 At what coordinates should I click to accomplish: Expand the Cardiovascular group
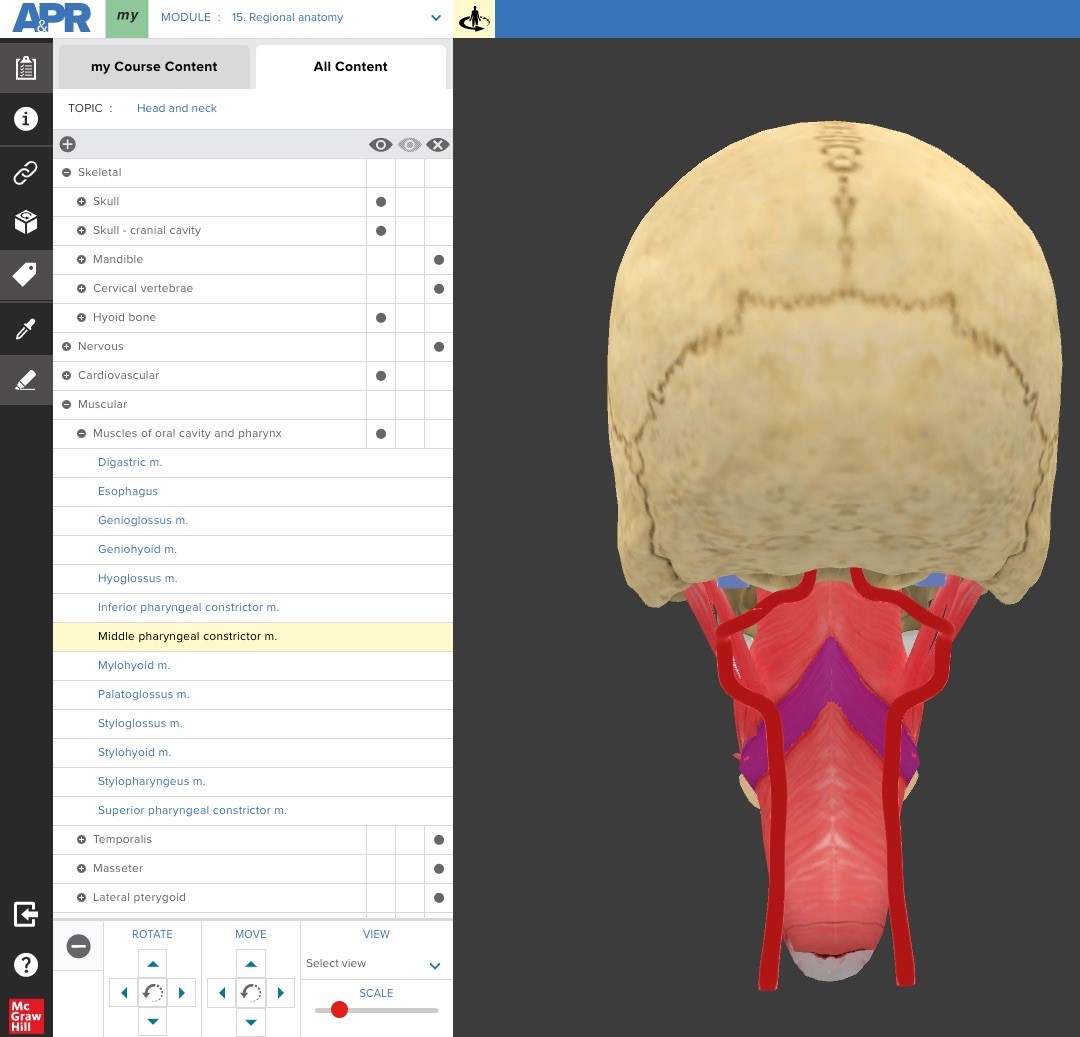pos(66,375)
